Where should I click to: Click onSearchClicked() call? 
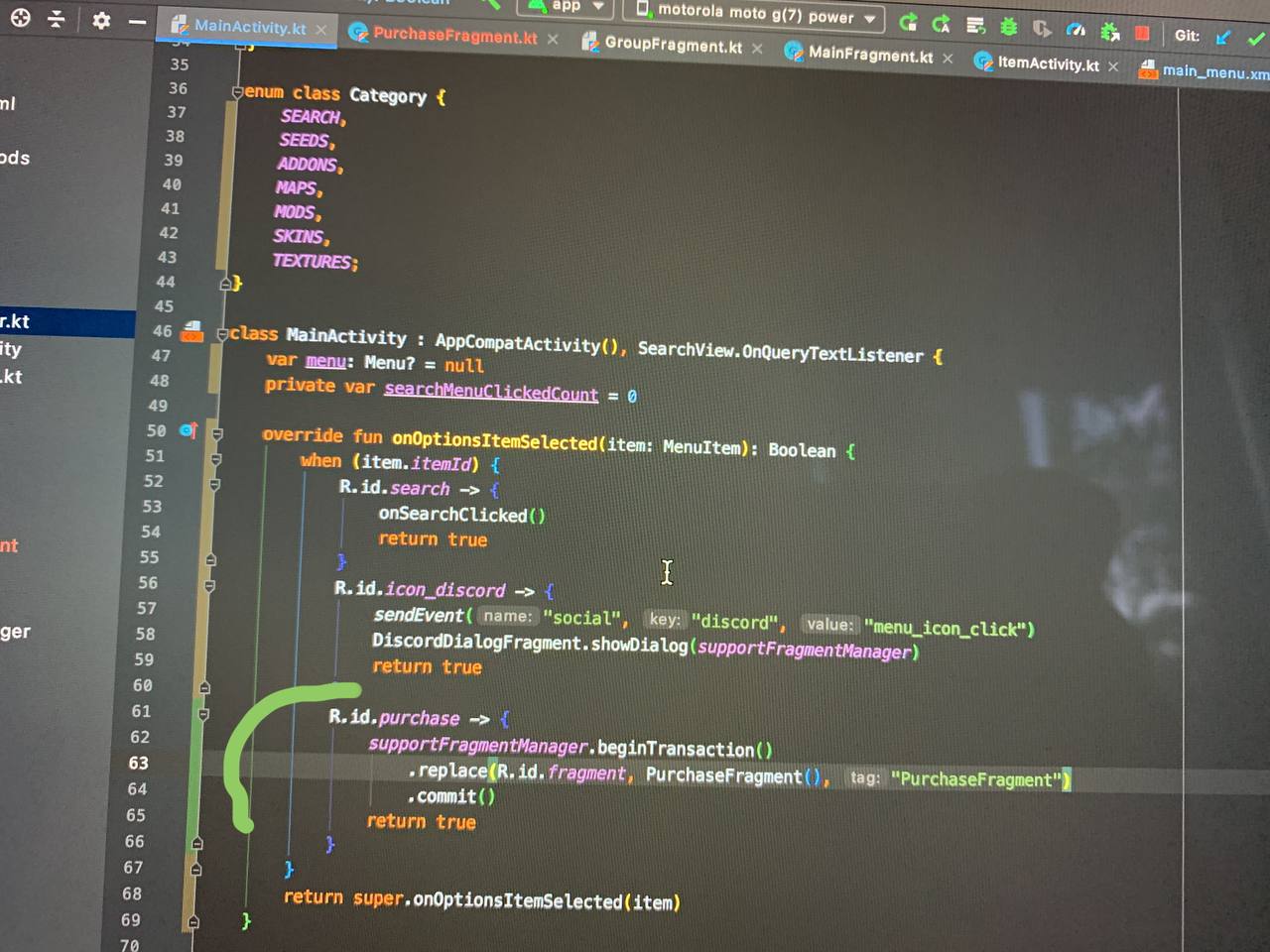(461, 514)
